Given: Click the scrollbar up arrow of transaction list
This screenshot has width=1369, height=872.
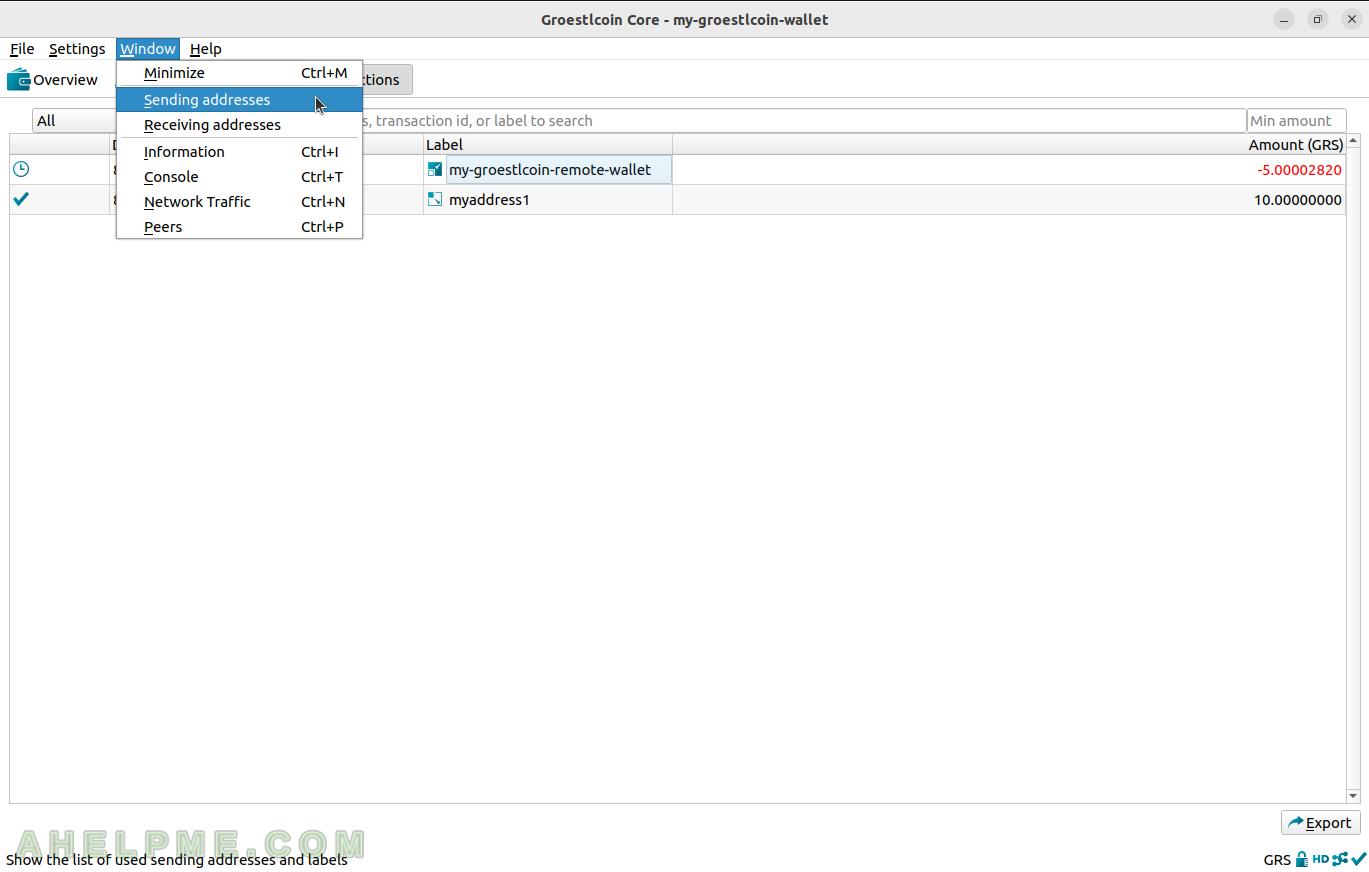Looking at the screenshot, I should (1353, 142).
